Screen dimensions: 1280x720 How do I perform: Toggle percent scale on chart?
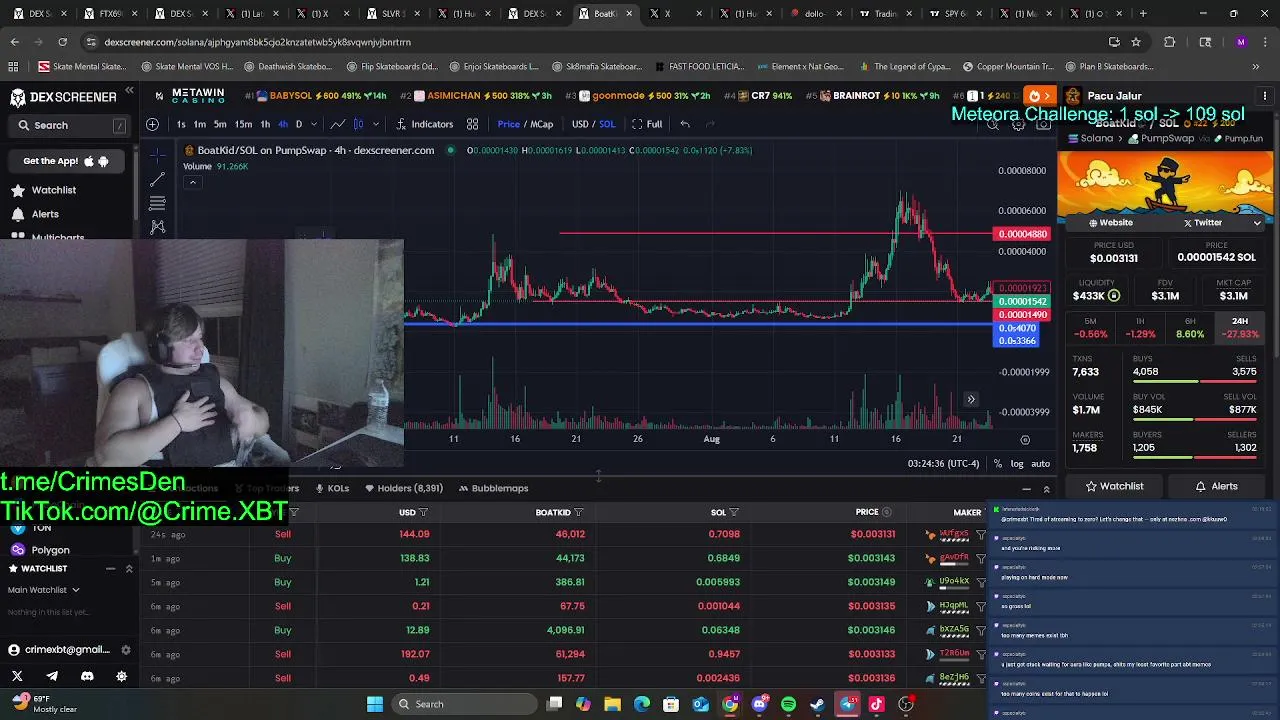click(x=997, y=464)
